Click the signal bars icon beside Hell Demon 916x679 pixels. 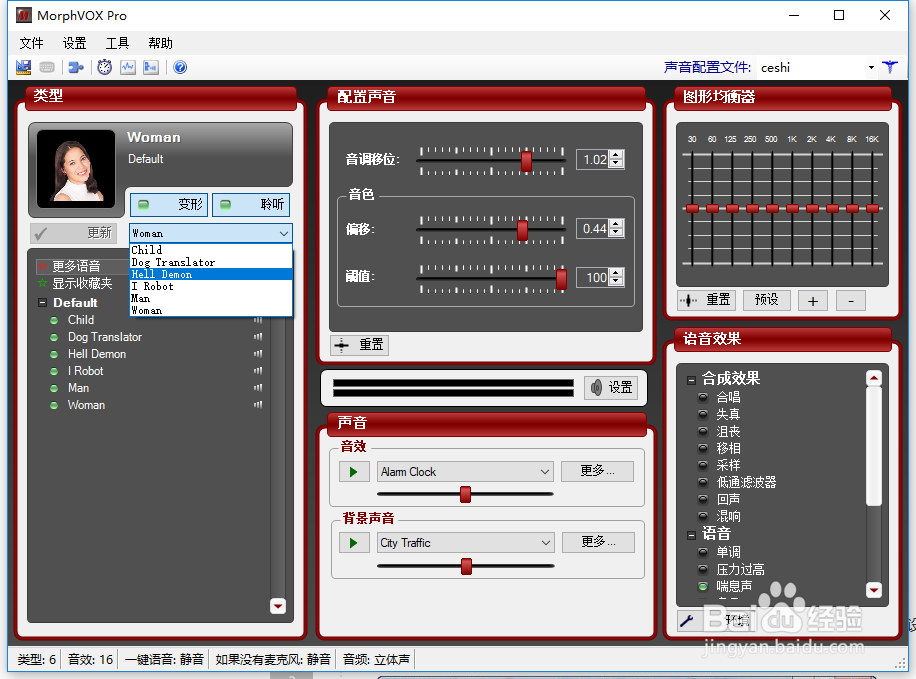pyautogui.click(x=258, y=354)
